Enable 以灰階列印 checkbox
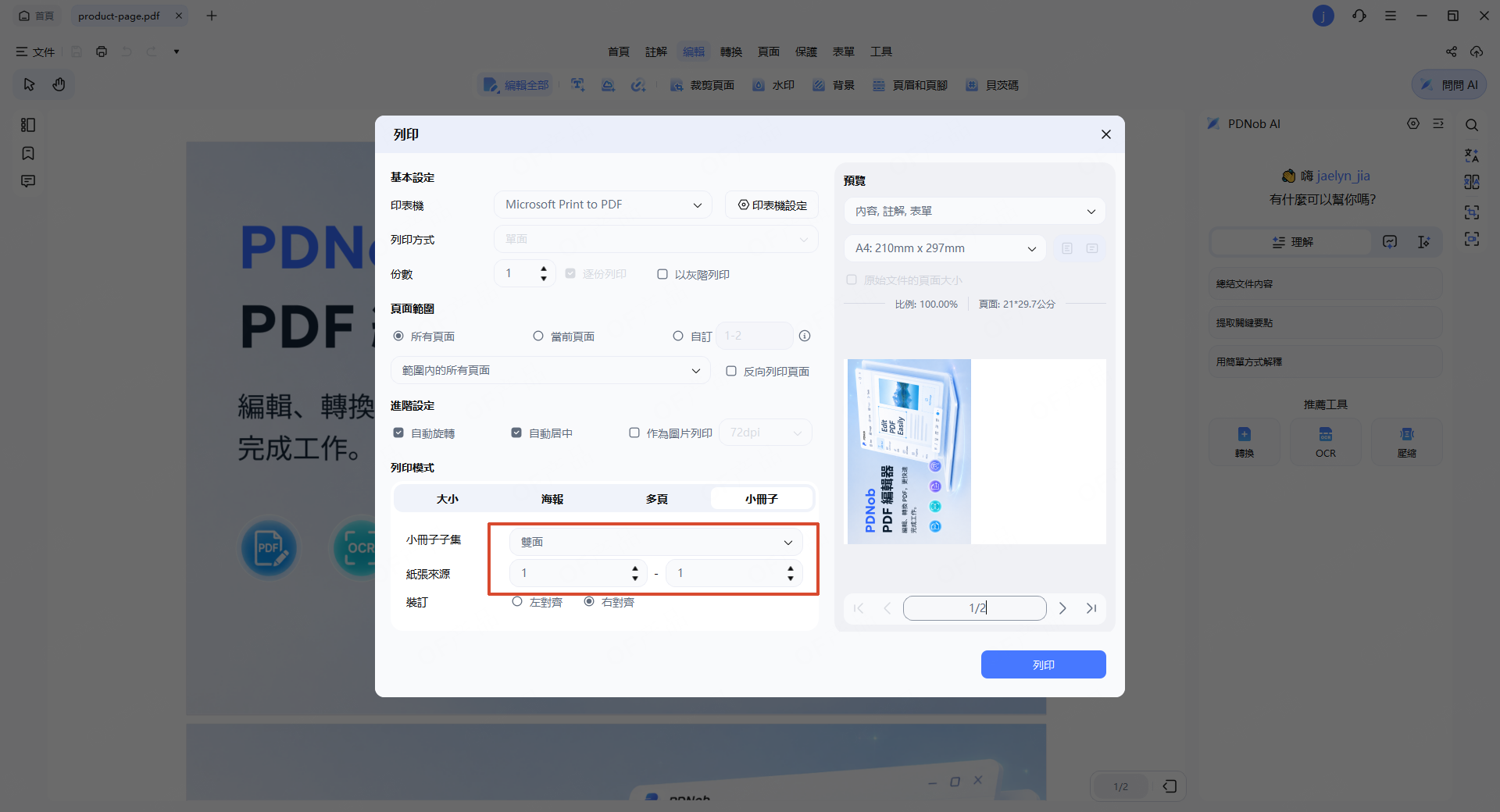Viewport: 1500px width, 812px height. tap(662, 274)
